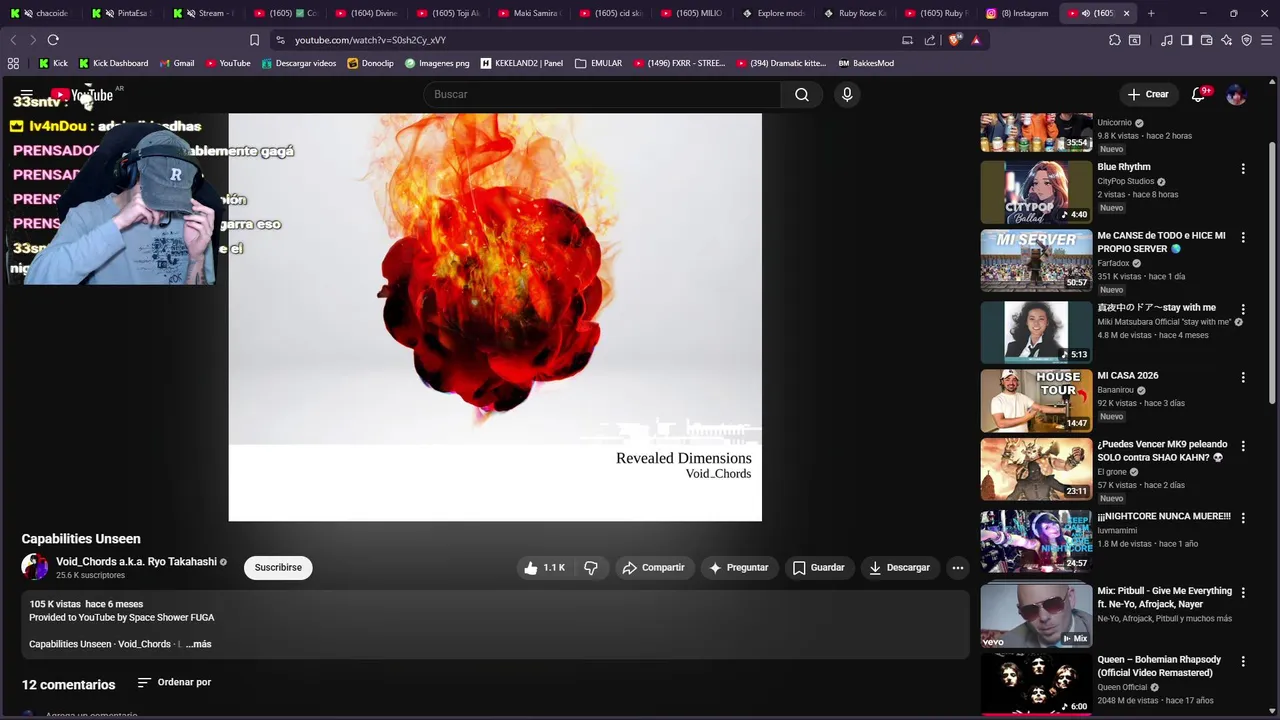Open more actions ellipsis under video
This screenshot has width=1280, height=720.
[x=957, y=567]
